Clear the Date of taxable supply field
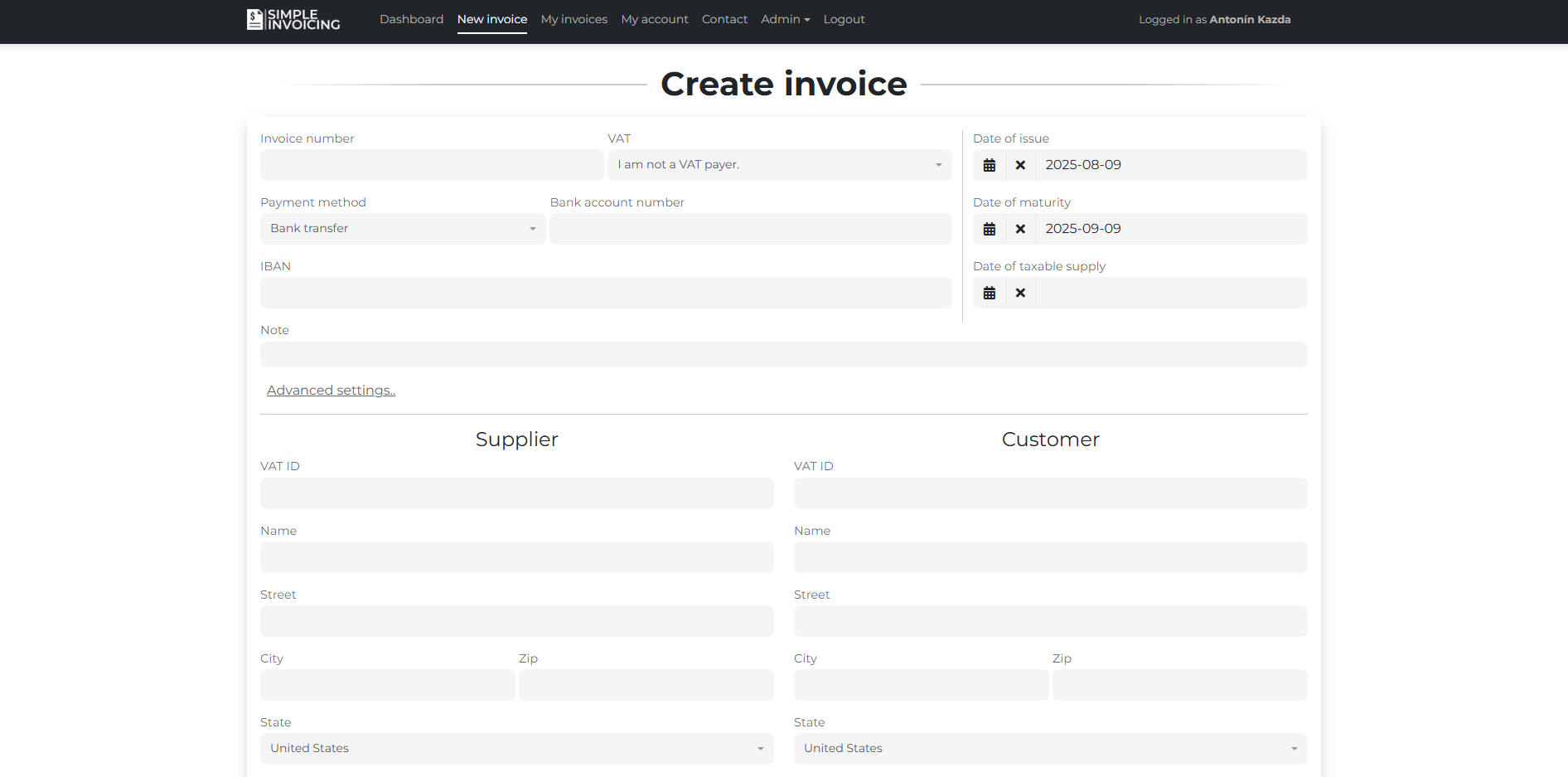This screenshot has height=777, width=1568. (x=1020, y=293)
